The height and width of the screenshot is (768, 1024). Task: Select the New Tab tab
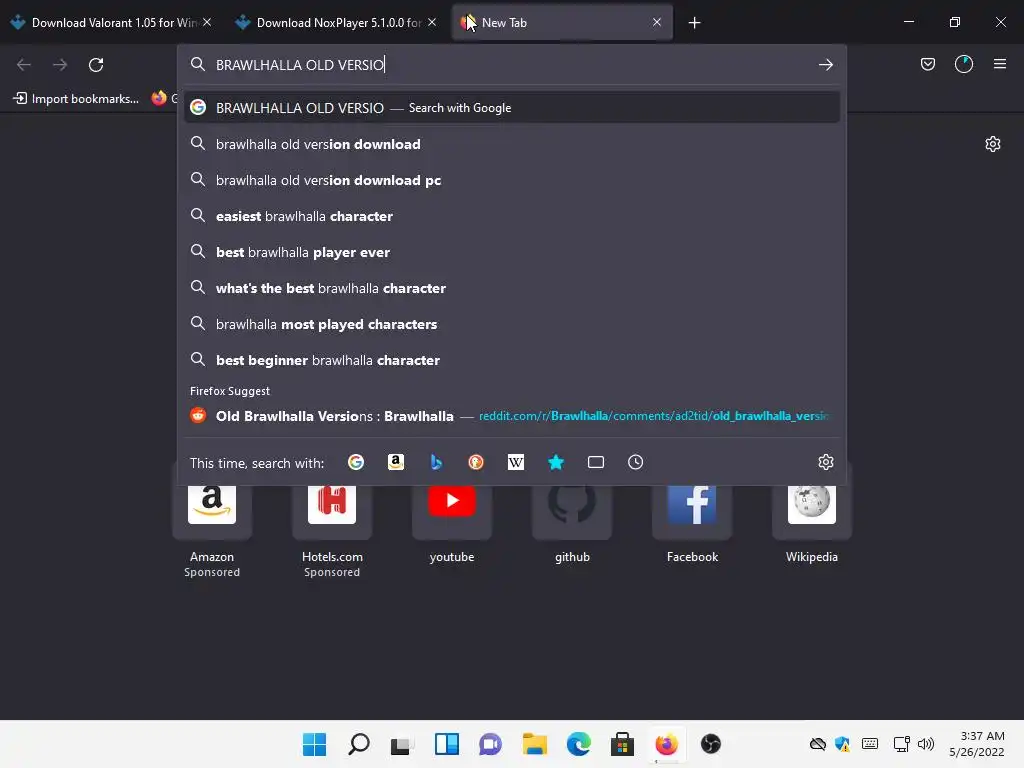(562, 23)
